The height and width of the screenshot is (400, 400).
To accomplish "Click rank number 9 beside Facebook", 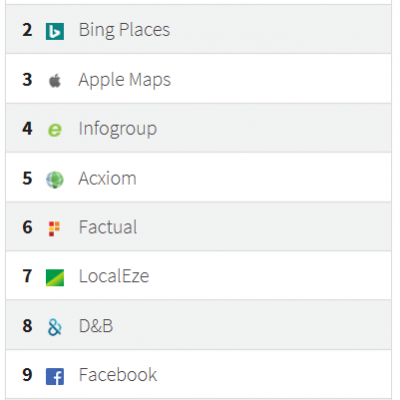I will 27,375.
